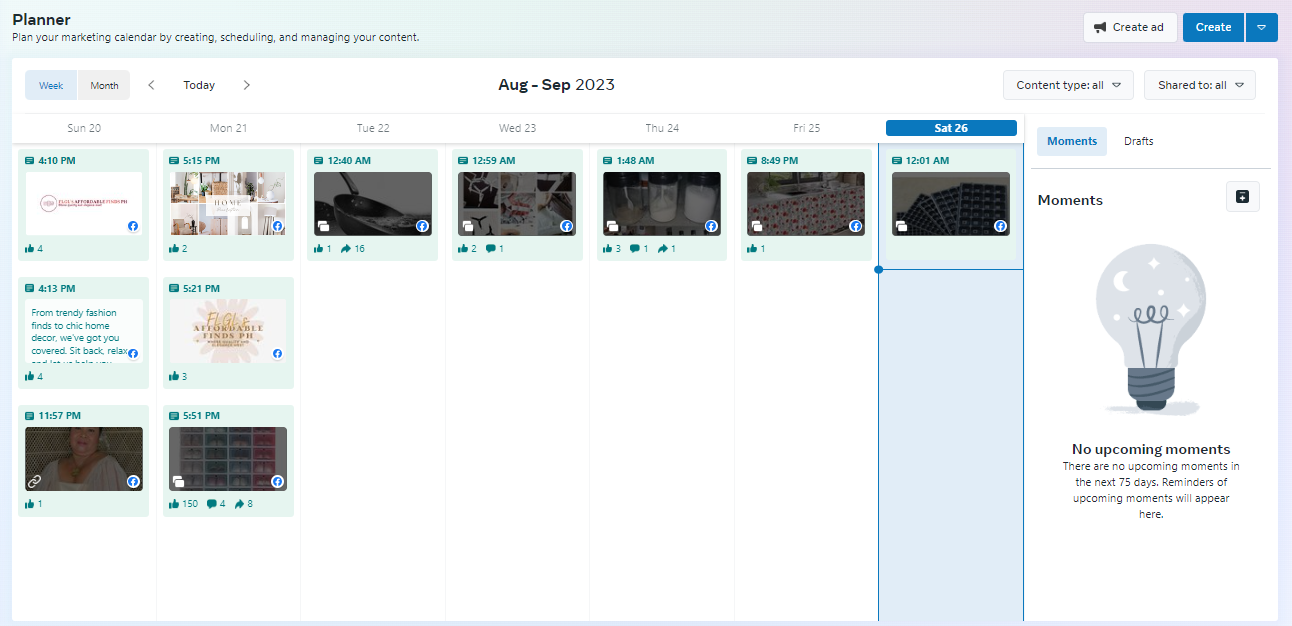Switch to Month view

104,85
